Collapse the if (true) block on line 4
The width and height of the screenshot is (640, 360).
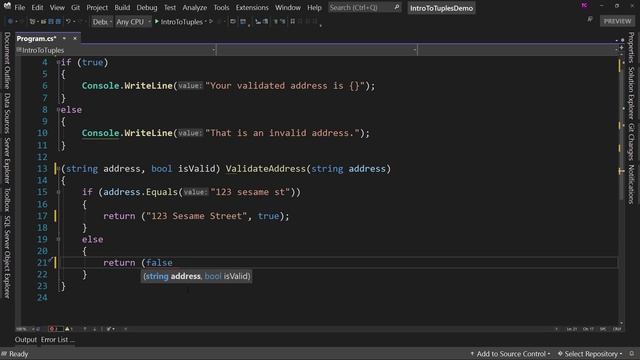click(58, 62)
